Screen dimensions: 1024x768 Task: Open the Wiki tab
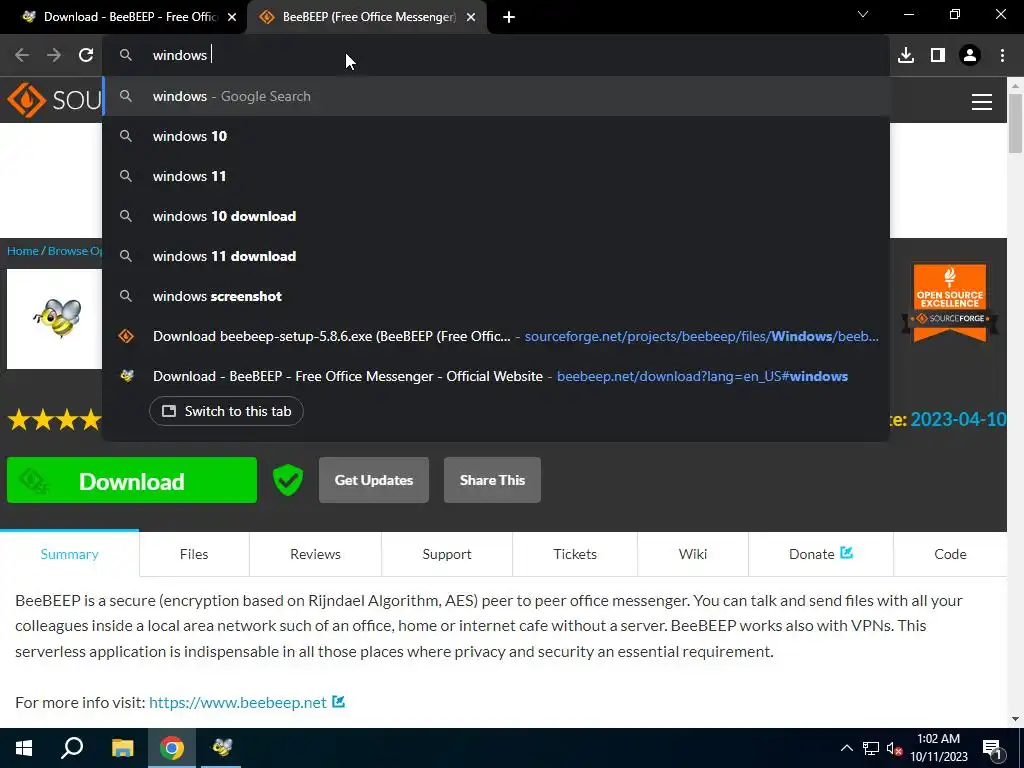[x=693, y=554]
